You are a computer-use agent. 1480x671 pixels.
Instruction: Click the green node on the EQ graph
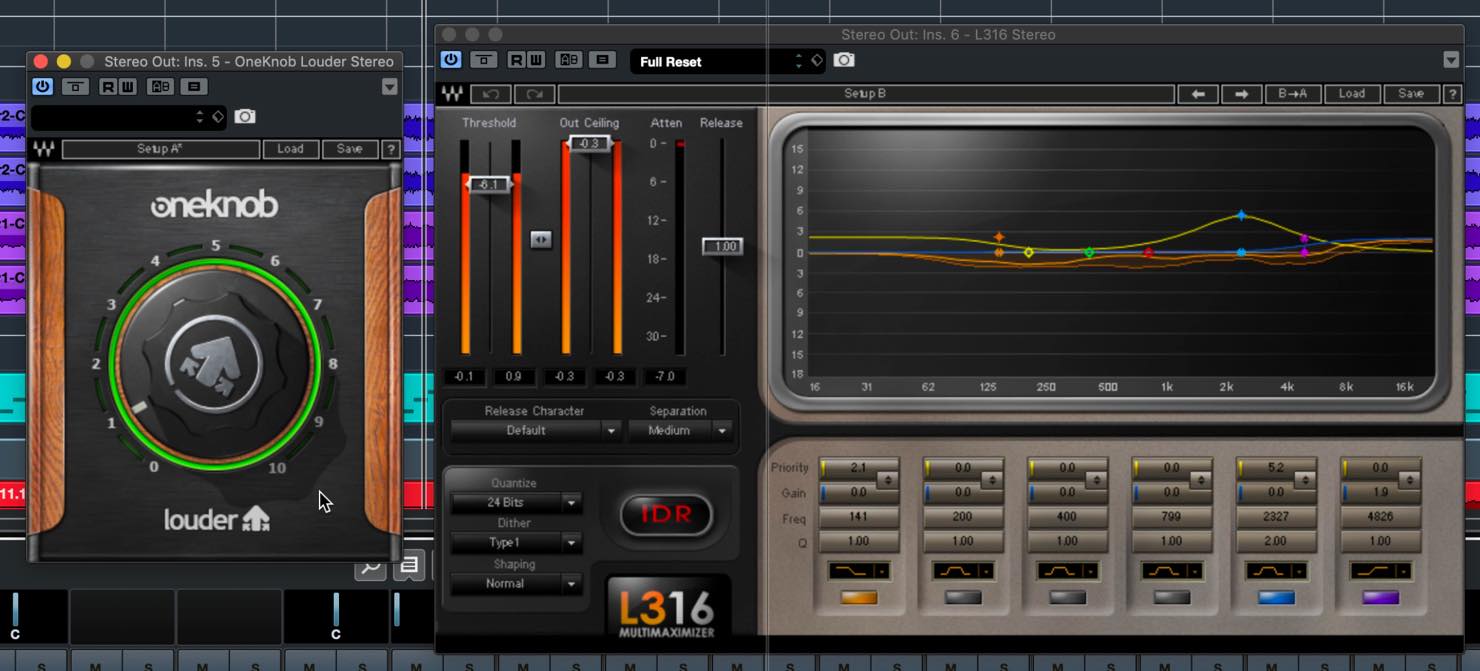click(1090, 253)
